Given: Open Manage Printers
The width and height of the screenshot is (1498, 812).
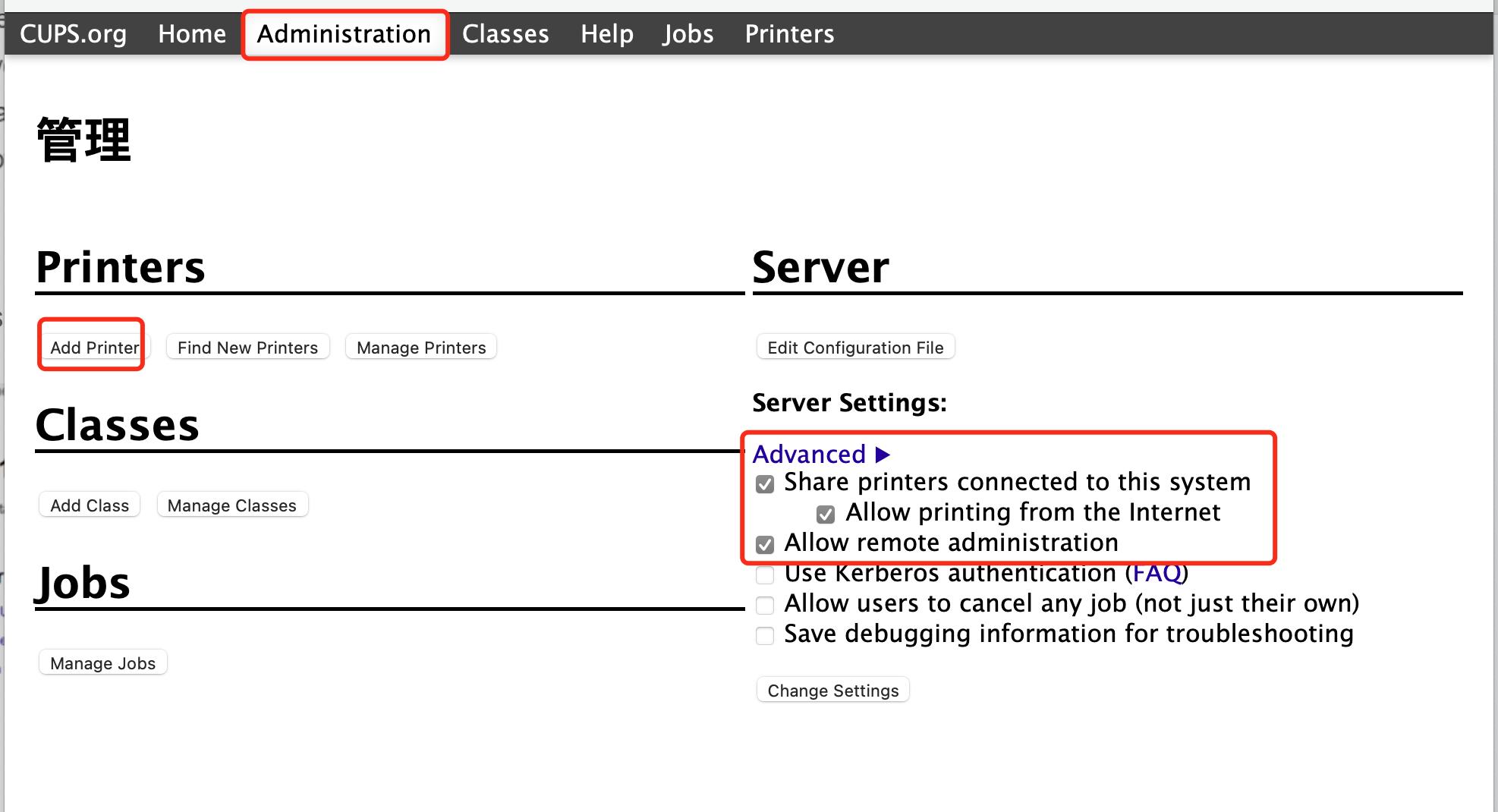Looking at the screenshot, I should [x=421, y=348].
